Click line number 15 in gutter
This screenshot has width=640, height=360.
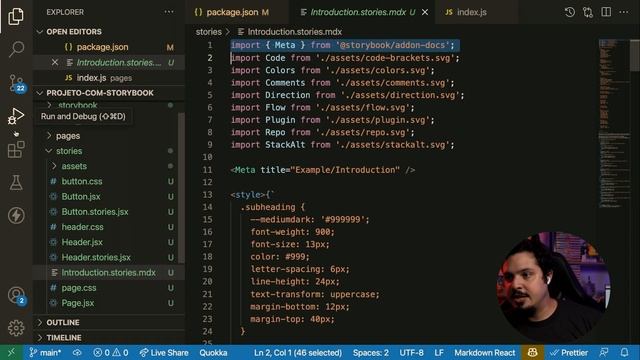click(x=207, y=220)
